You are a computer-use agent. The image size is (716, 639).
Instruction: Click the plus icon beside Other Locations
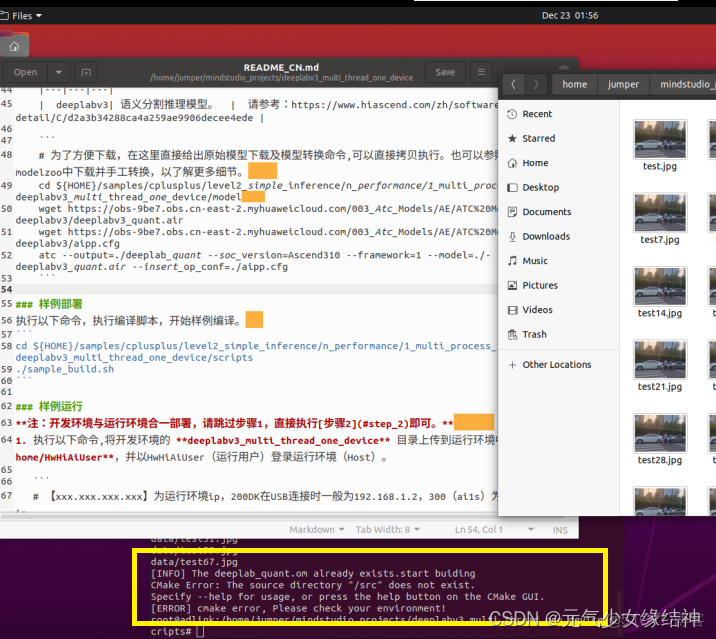[x=512, y=364]
